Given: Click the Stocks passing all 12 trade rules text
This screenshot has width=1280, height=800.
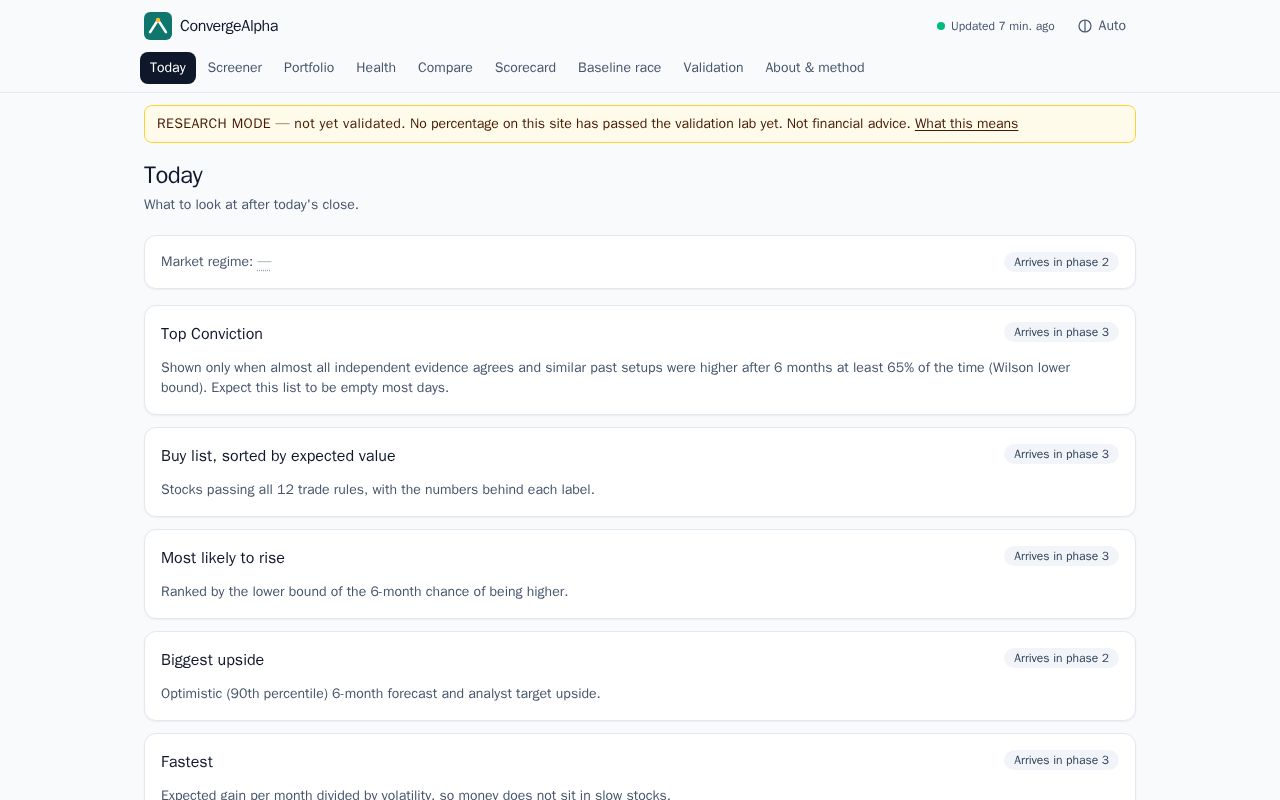Looking at the screenshot, I should [378, 490].
